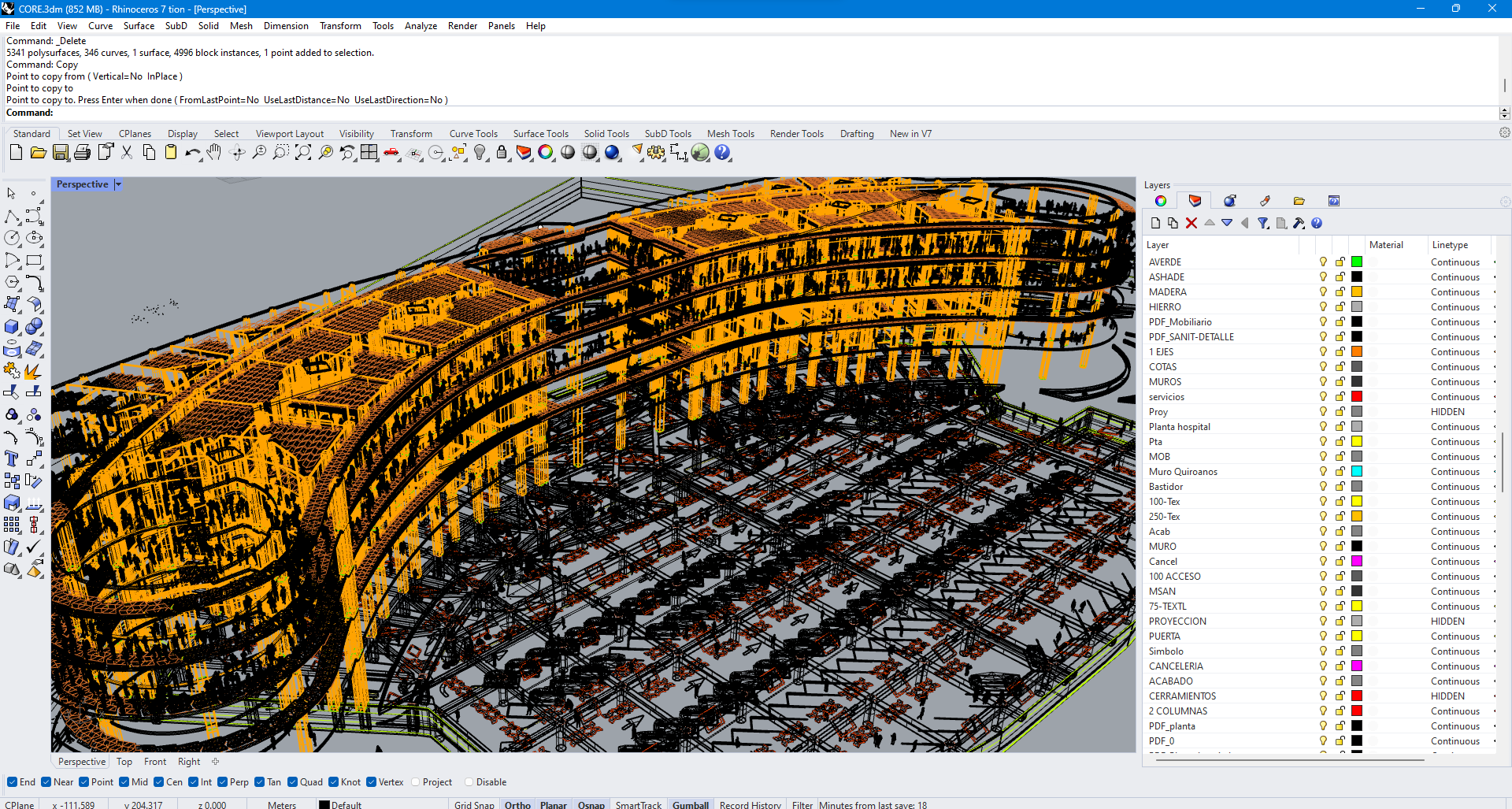Screen dimensions: 1512x809
Task: Open the layer filter funnel icon
Action: [x=1263, y=224]
